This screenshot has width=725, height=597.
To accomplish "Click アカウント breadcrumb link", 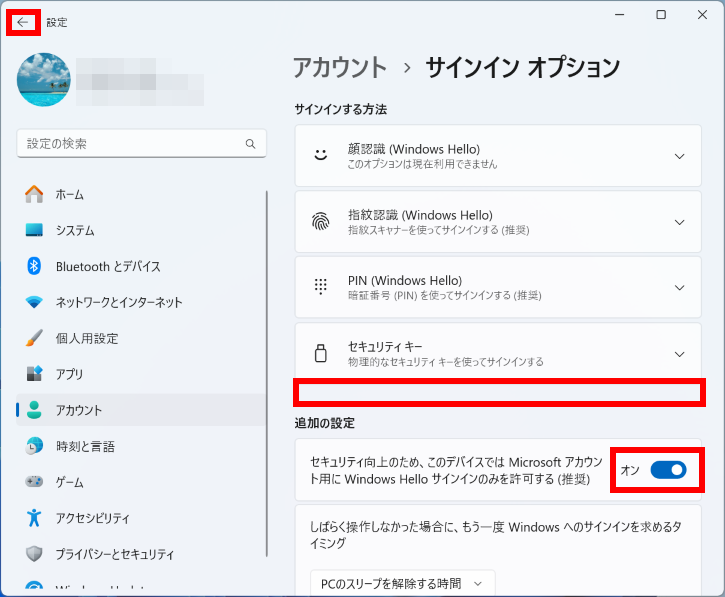I will [x=340, y=68].
